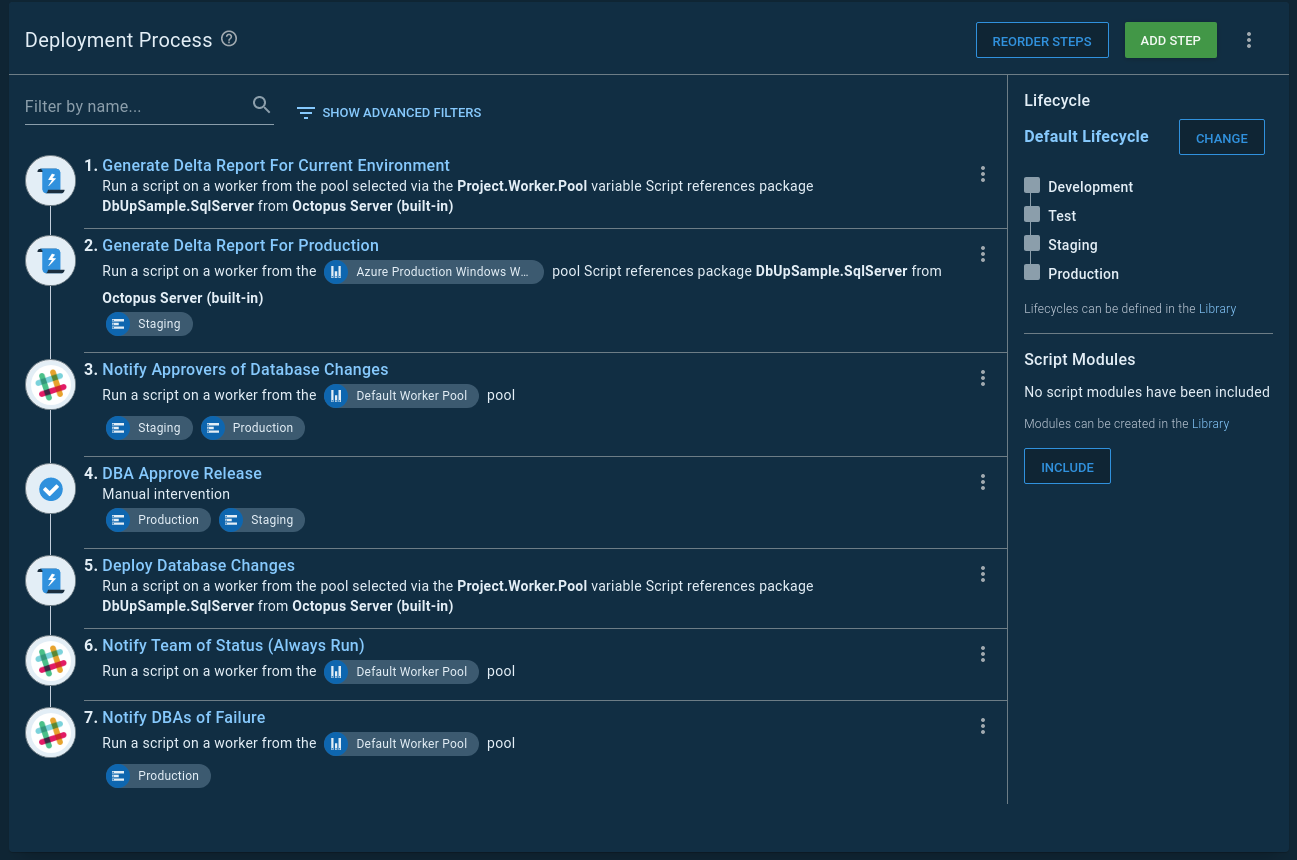This screenshot has height=860, width=1297.
Task: Expand Show Advanced Filters
Action: coord(388,112)
